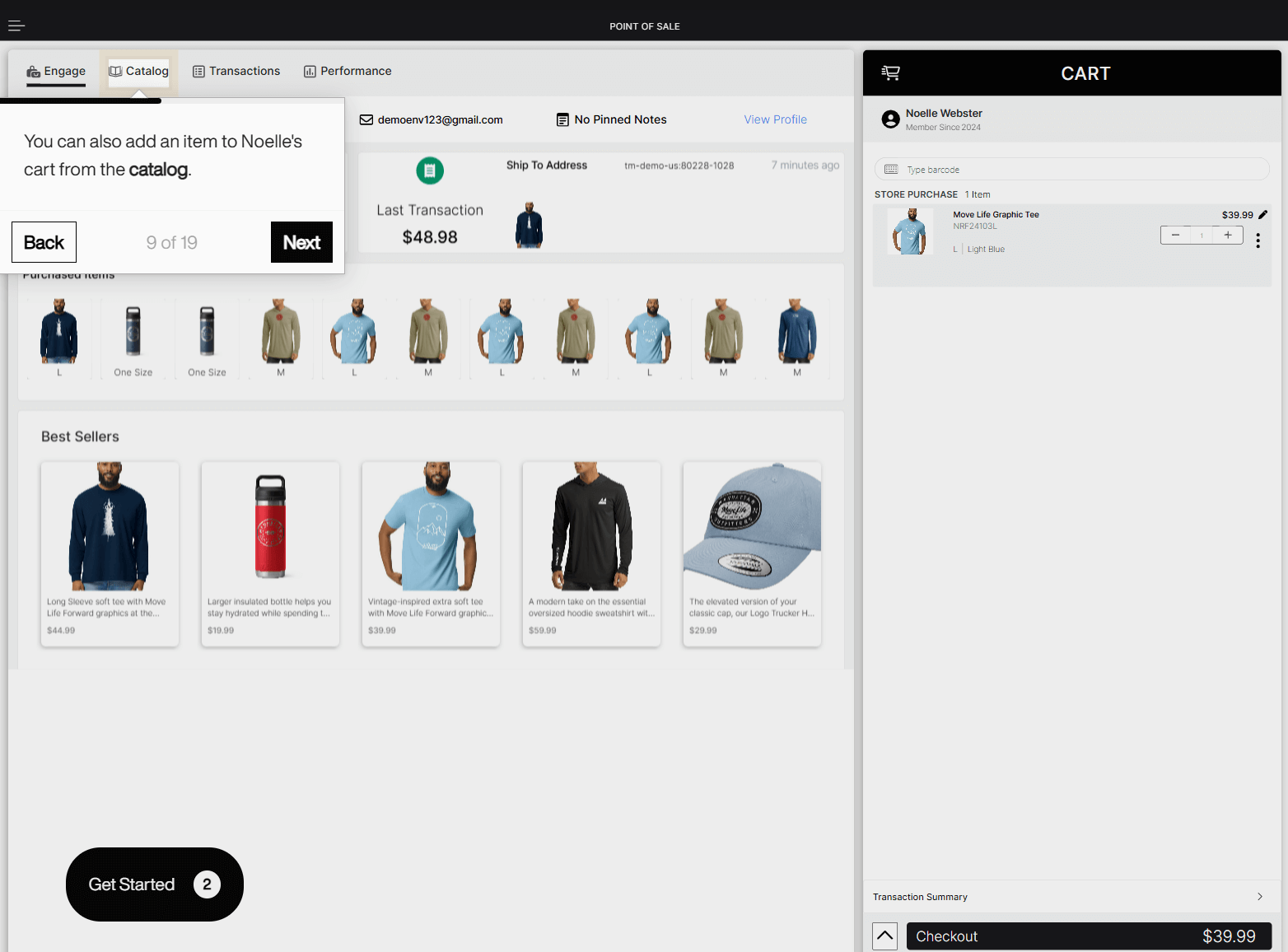Image resolution: width=1288 pixels, height=952 pixels.
Task: Click the Get Started badge number 2
Action: coord(207,884)
